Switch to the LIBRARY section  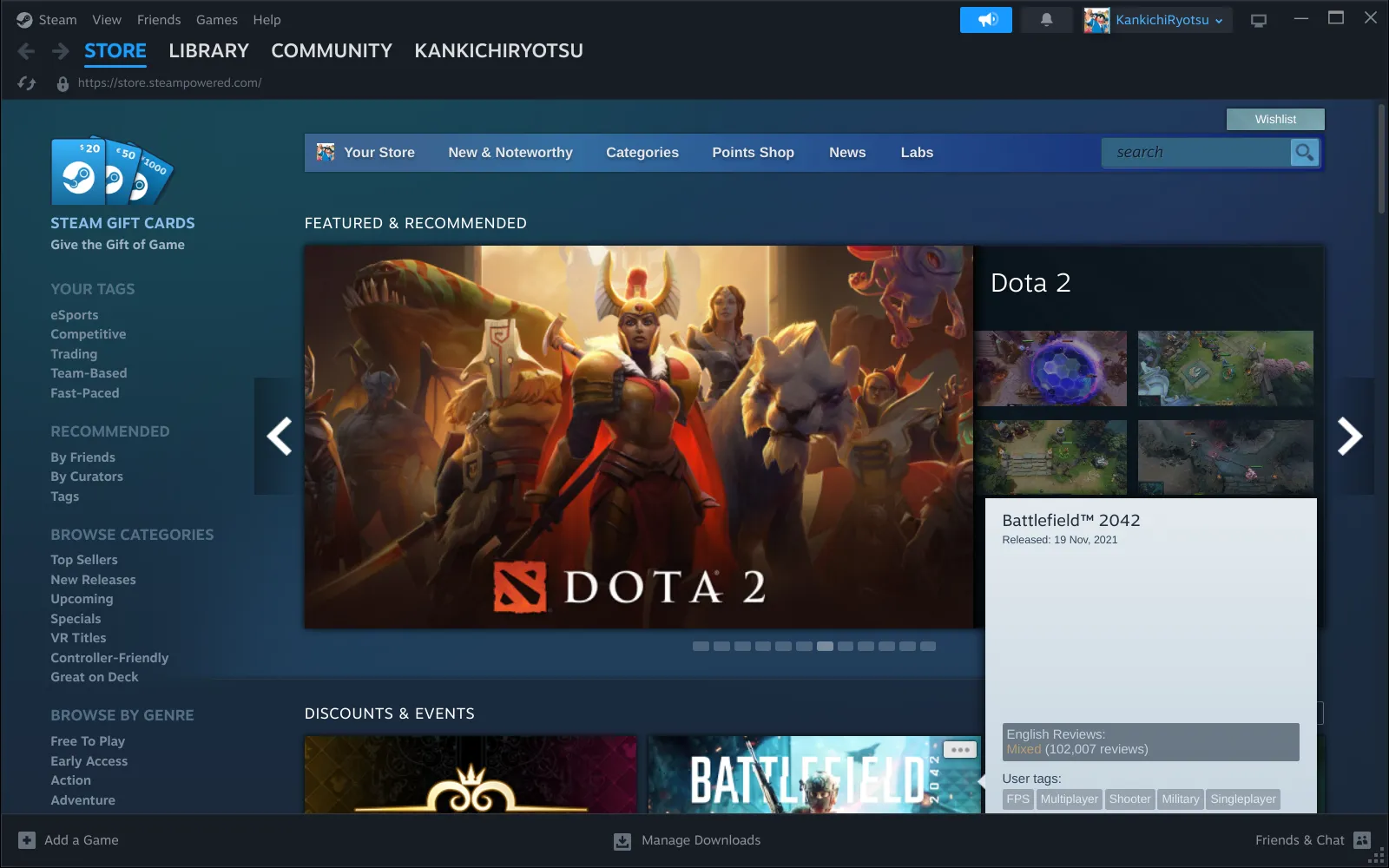point(208,51)
